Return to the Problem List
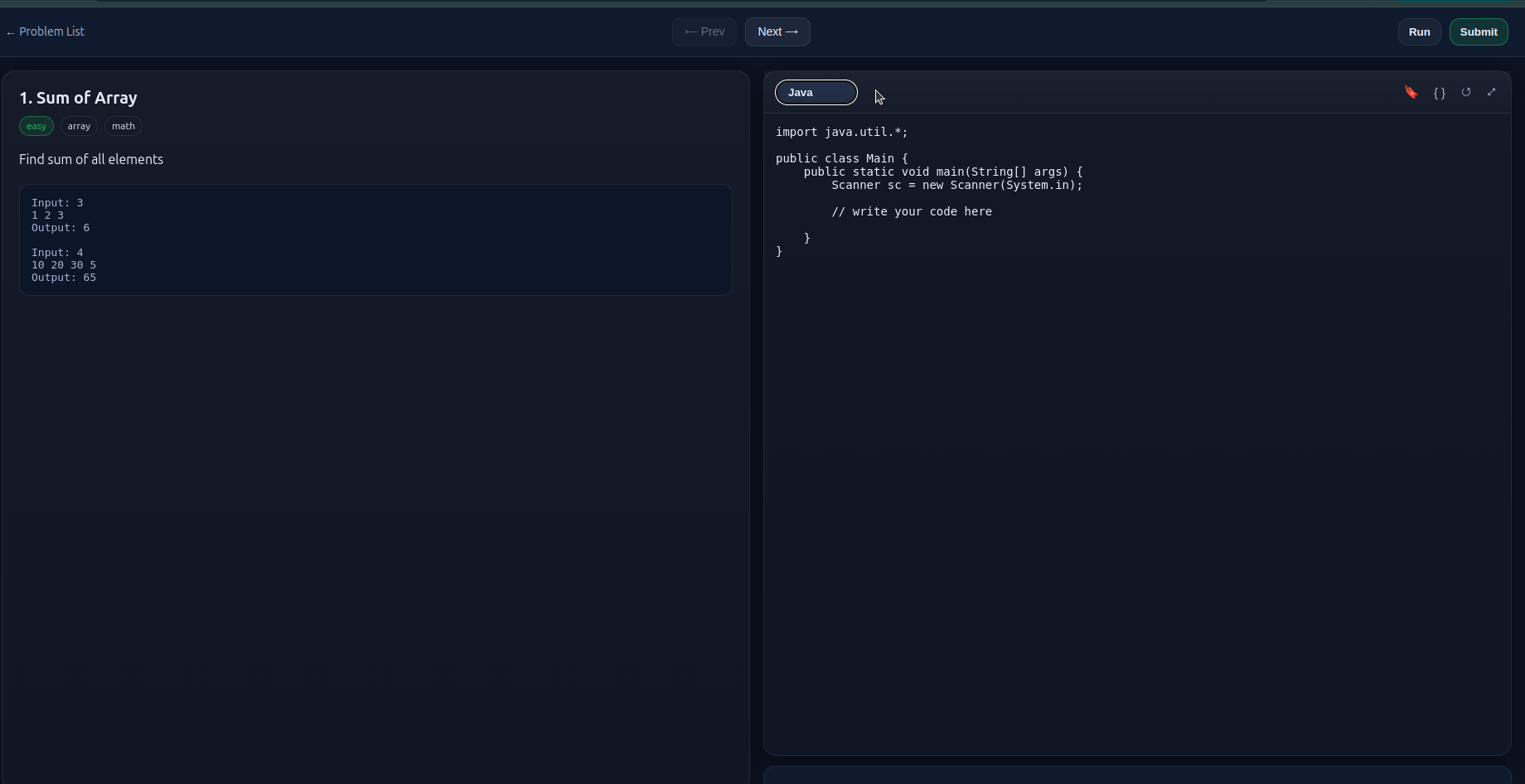This screenshot has height=784, width=1525. pos(45,31)
